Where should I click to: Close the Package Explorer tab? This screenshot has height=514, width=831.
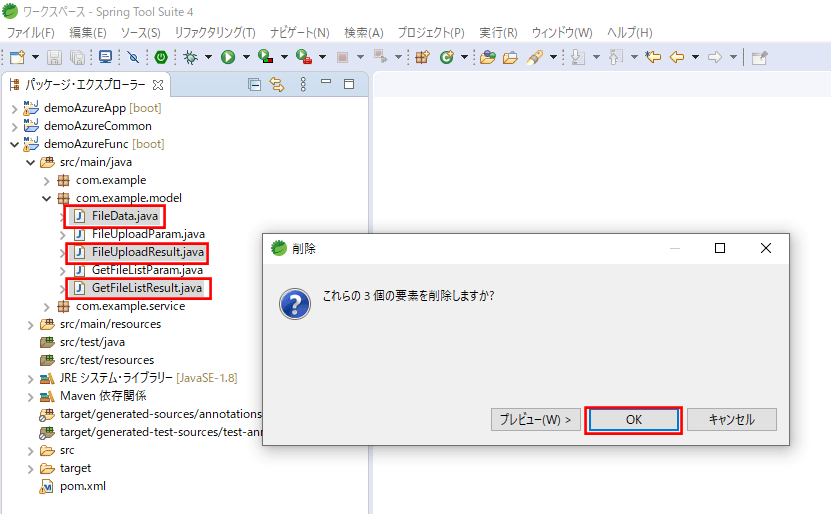158,85
